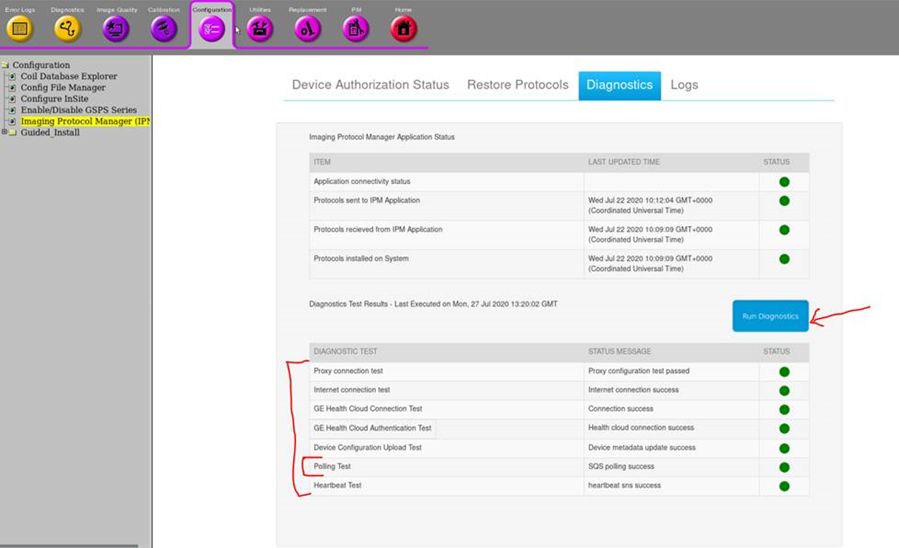Click icon beside Config File Manager

pyautogui.click(x=12, y=88)
